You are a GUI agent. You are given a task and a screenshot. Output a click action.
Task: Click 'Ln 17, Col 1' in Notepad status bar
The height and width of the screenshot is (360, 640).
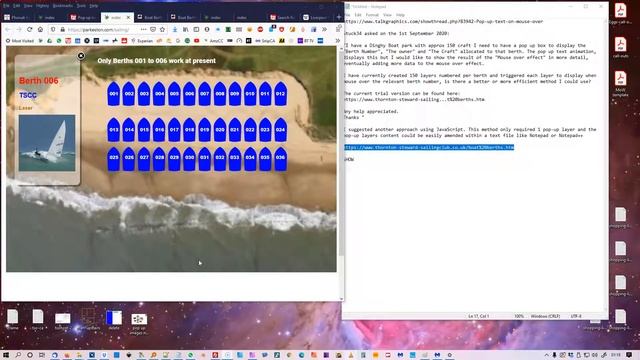coord(479,316)
